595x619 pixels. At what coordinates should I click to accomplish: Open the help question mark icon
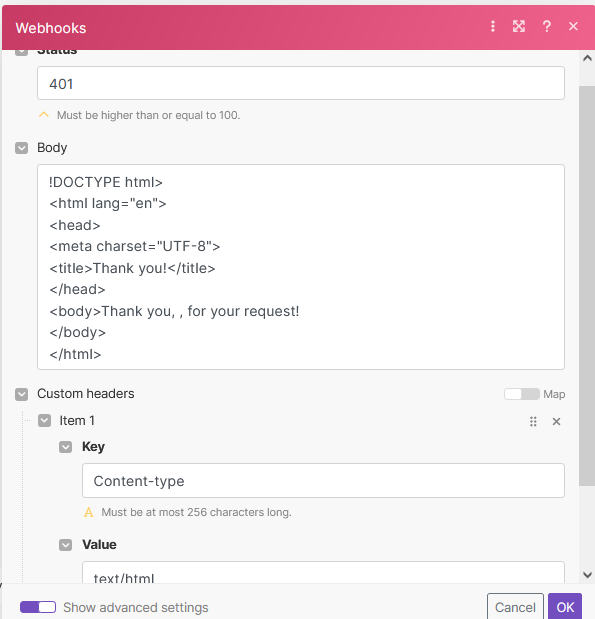point(547,26)
